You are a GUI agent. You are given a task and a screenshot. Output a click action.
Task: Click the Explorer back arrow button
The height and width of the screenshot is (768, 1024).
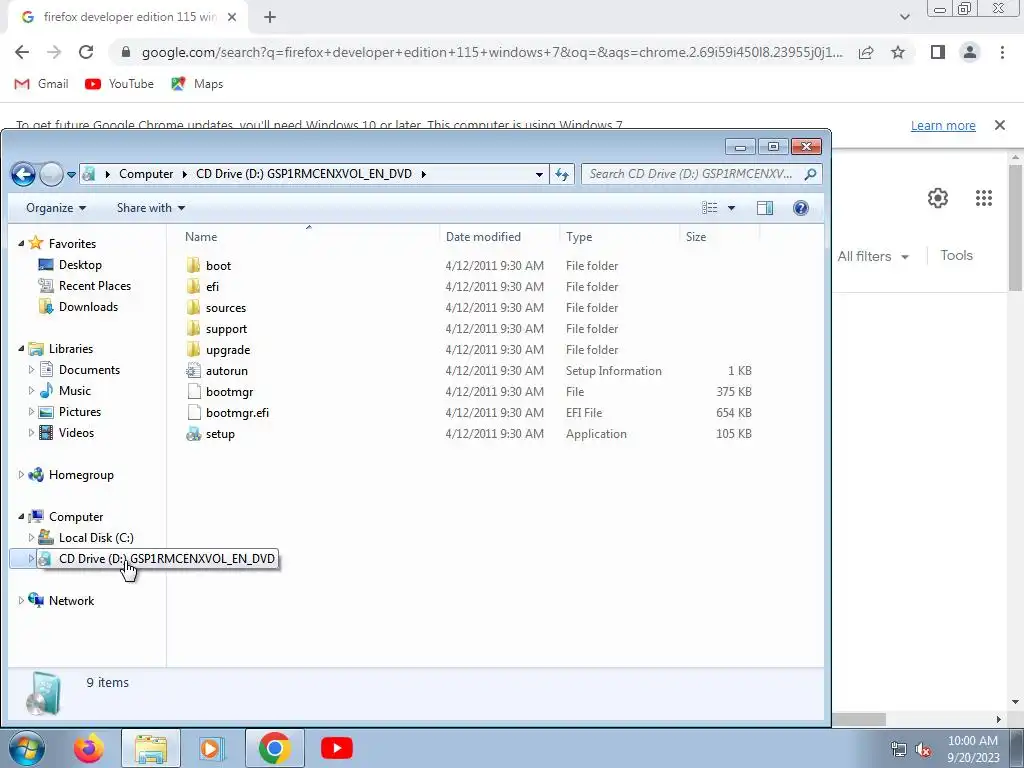click(x=23, y=174)
